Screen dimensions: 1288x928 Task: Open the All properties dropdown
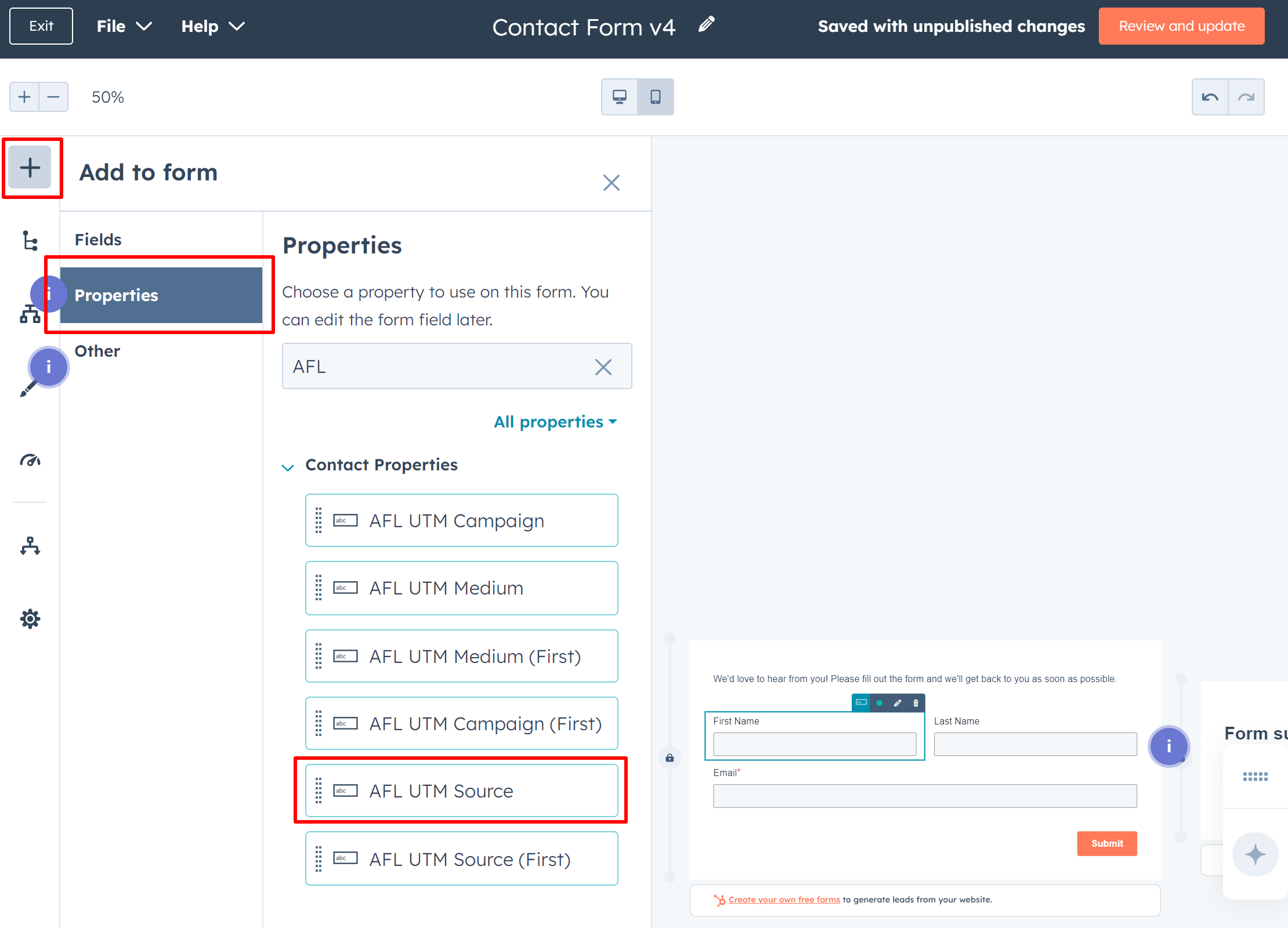(x=554, y=422)
